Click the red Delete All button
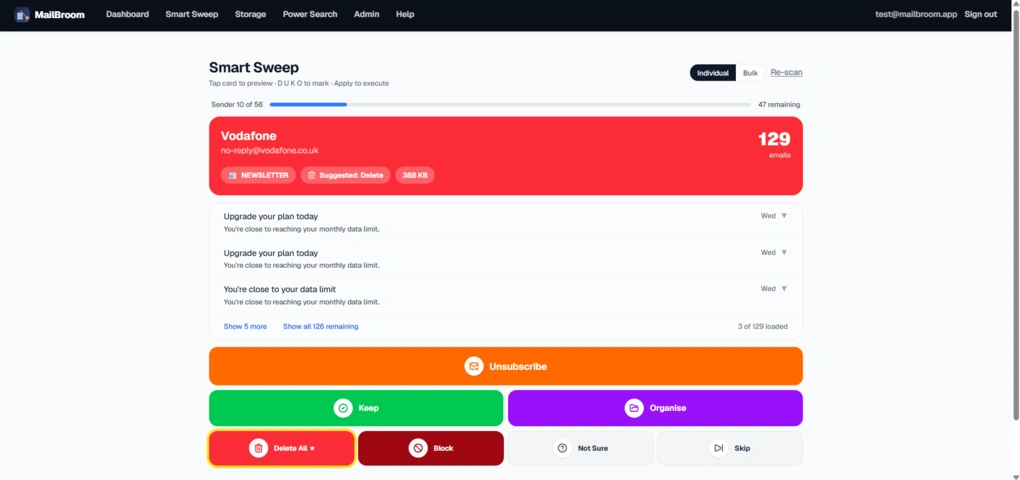The height and width of the screenshot is (480, 1020). 282,448
